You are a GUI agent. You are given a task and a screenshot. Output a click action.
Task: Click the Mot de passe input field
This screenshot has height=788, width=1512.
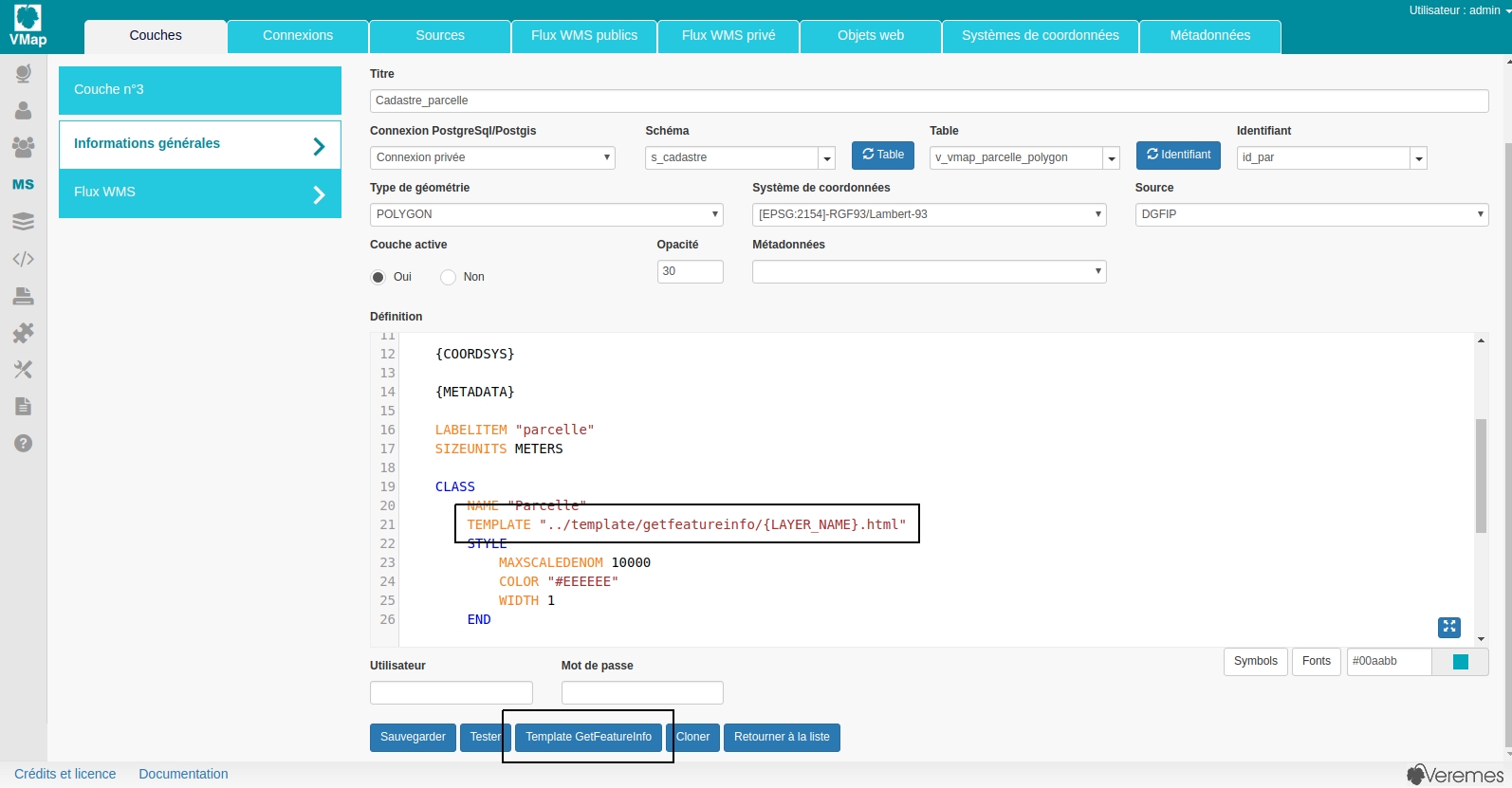642,693
